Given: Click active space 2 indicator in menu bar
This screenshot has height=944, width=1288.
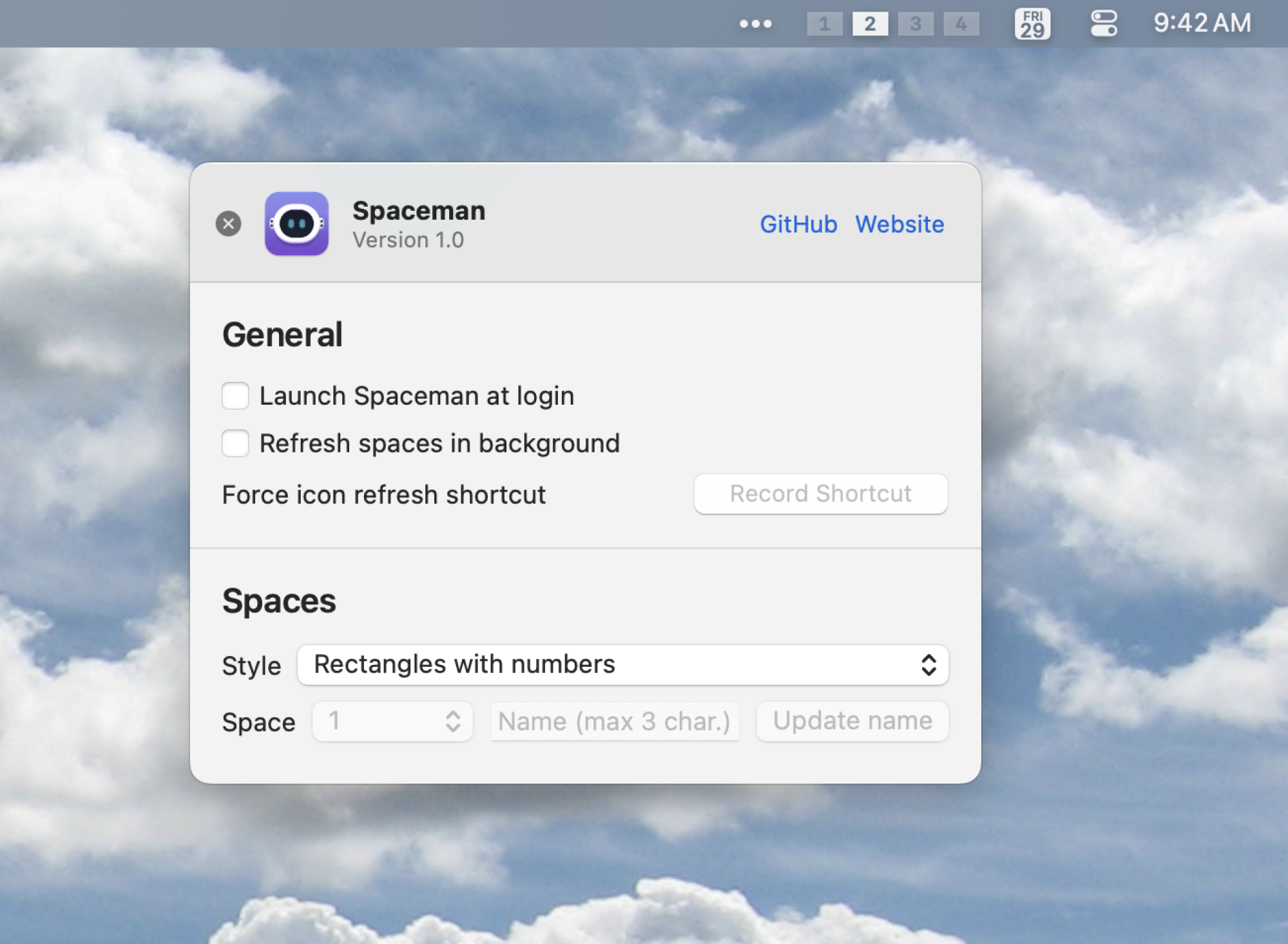Looking at the screenshot, I should pyautogui.click(x=870, y=24).
